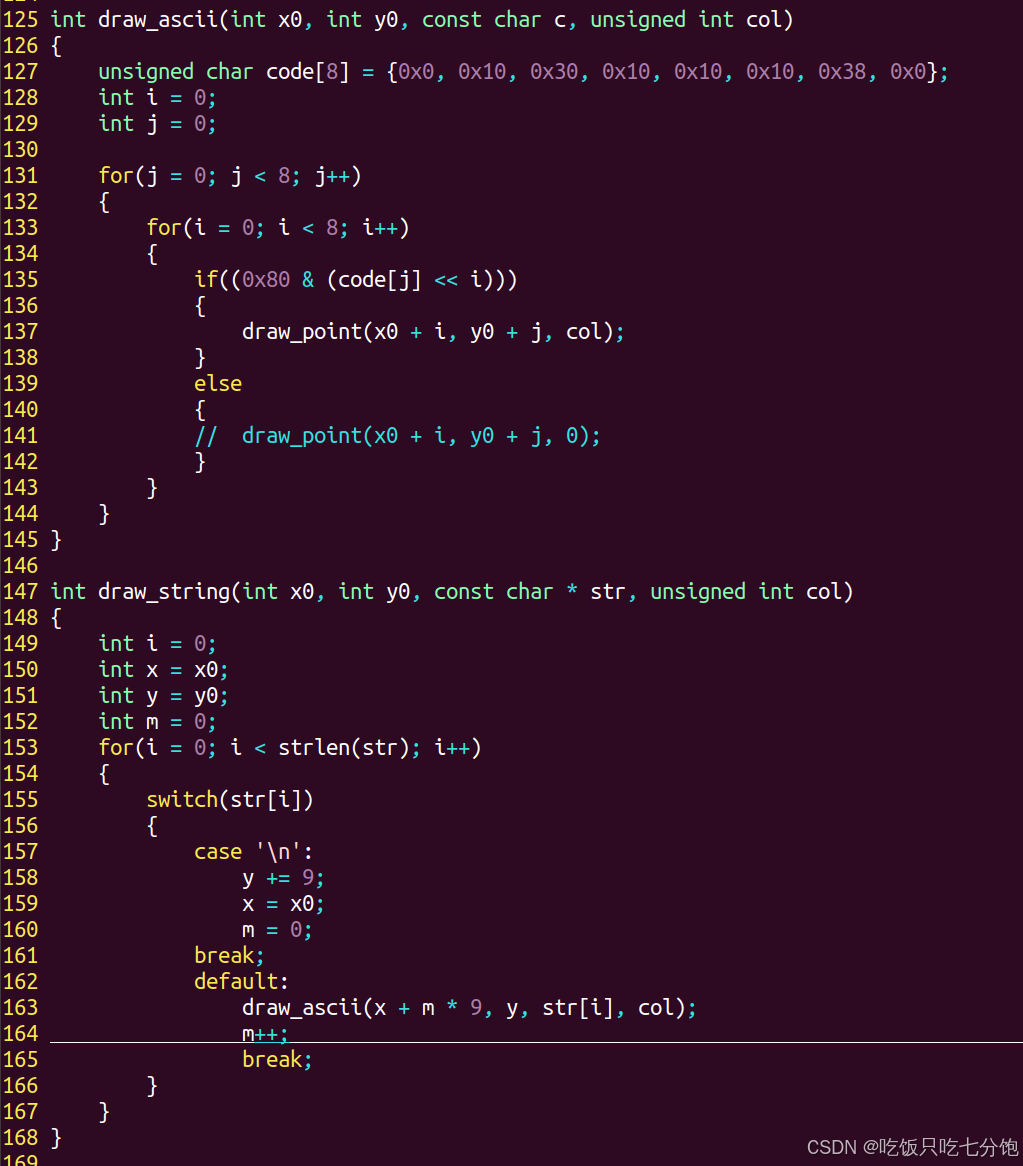1023x1166 pixels.
Task: Click the 'break;' on line 165
Action: coord(277,1060)
